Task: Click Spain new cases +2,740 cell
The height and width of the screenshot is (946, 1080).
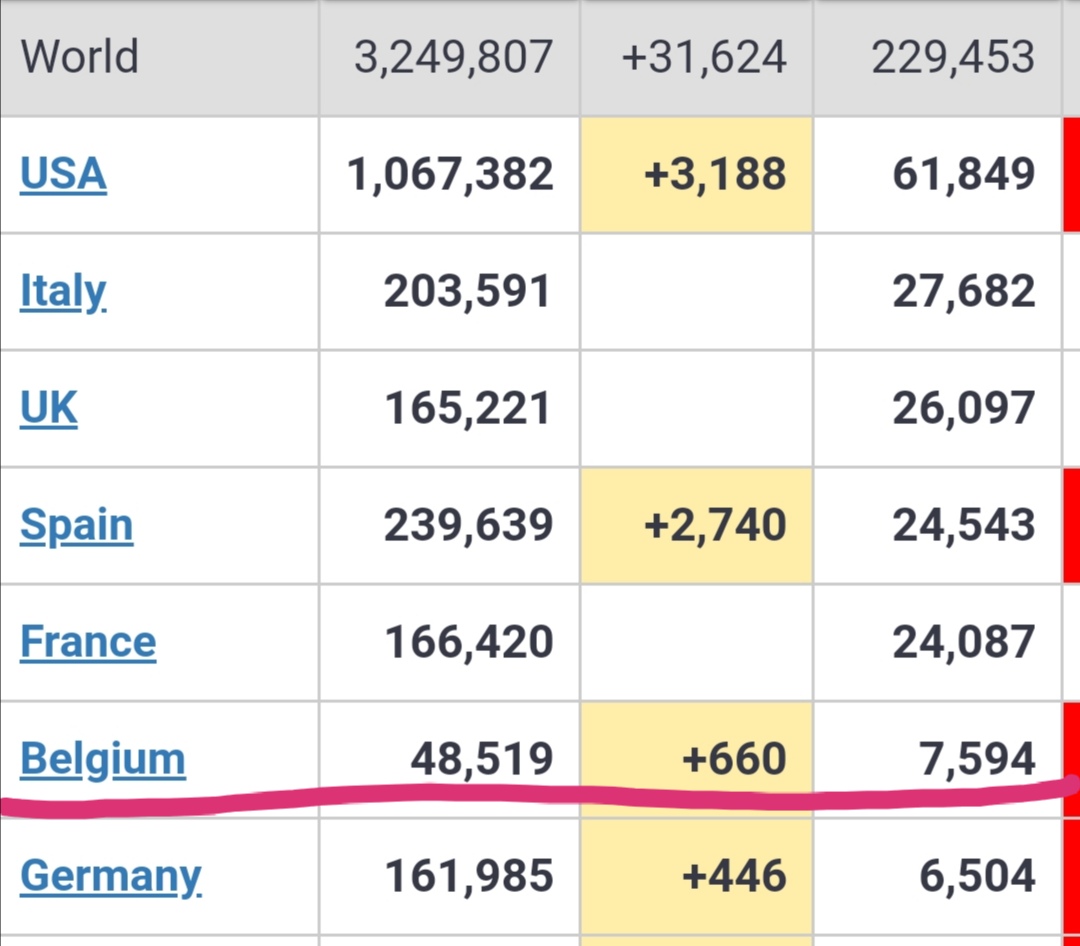Action: [x=715, y=525]
